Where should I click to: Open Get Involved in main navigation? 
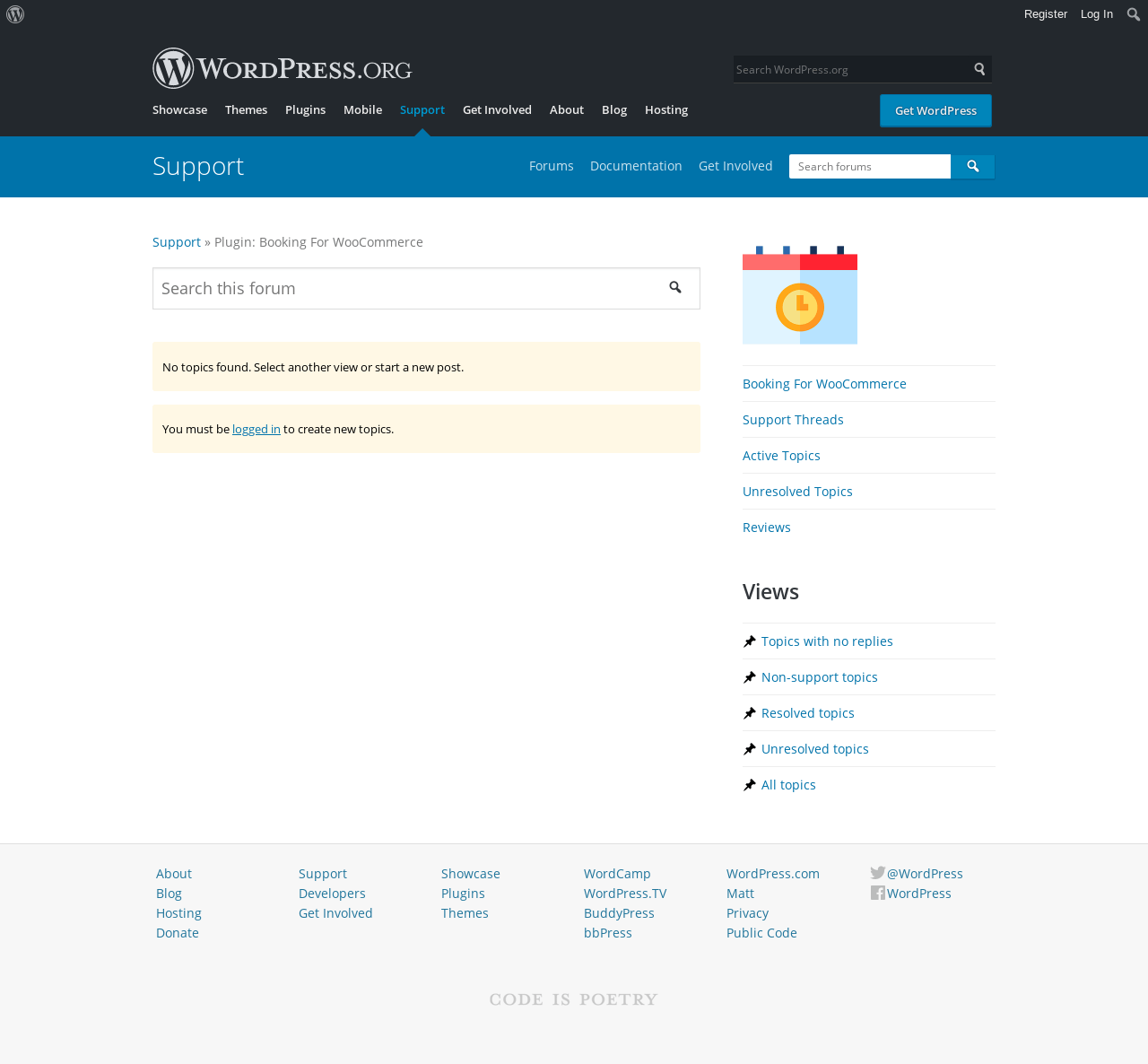click(x=497, y=109)
